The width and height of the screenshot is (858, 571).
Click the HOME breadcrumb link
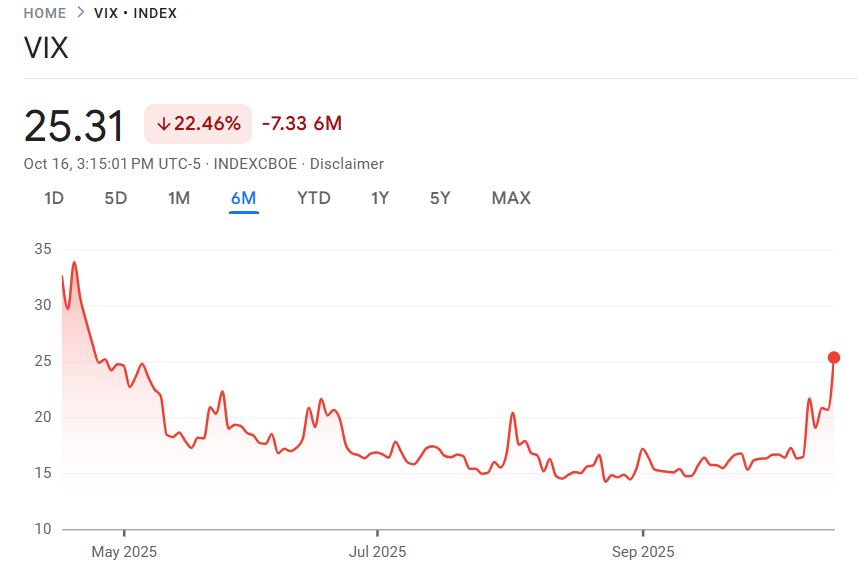pyautogui.click(x=45, y=13)
